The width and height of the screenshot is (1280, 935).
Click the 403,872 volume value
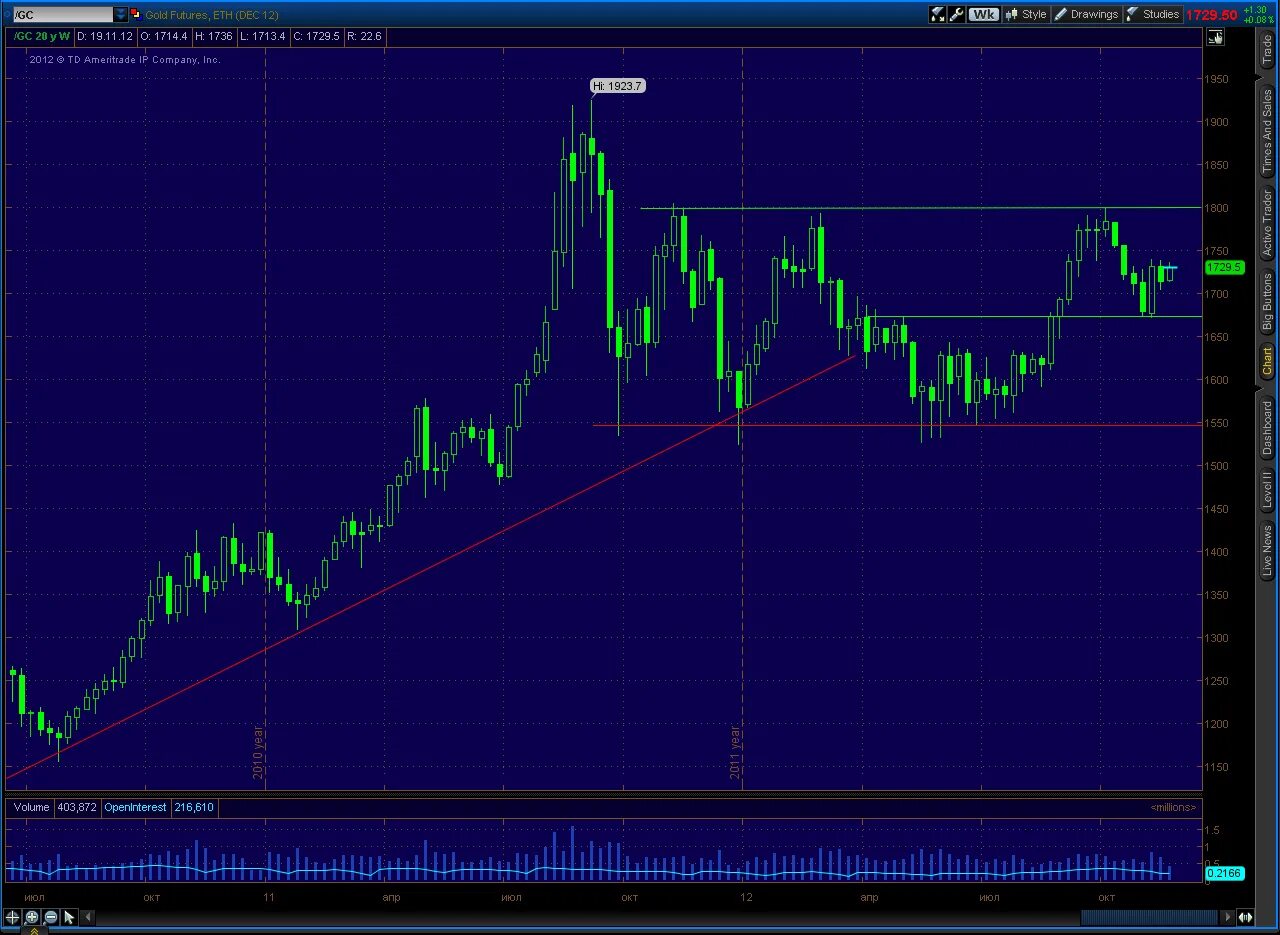coord(75,807)
